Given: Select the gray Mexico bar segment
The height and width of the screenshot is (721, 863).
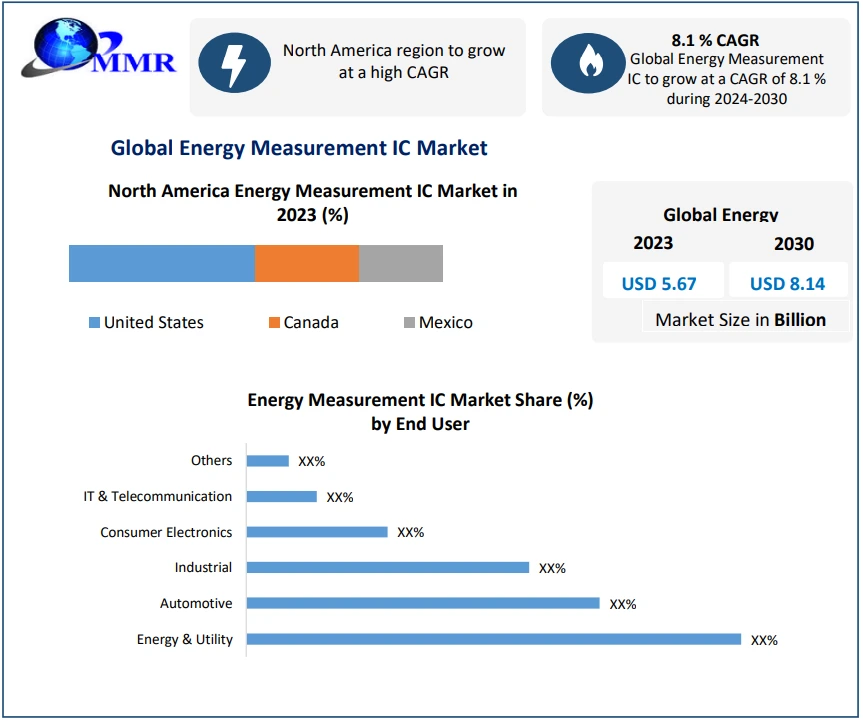Looking at the screenshot, I should (400, 263).
